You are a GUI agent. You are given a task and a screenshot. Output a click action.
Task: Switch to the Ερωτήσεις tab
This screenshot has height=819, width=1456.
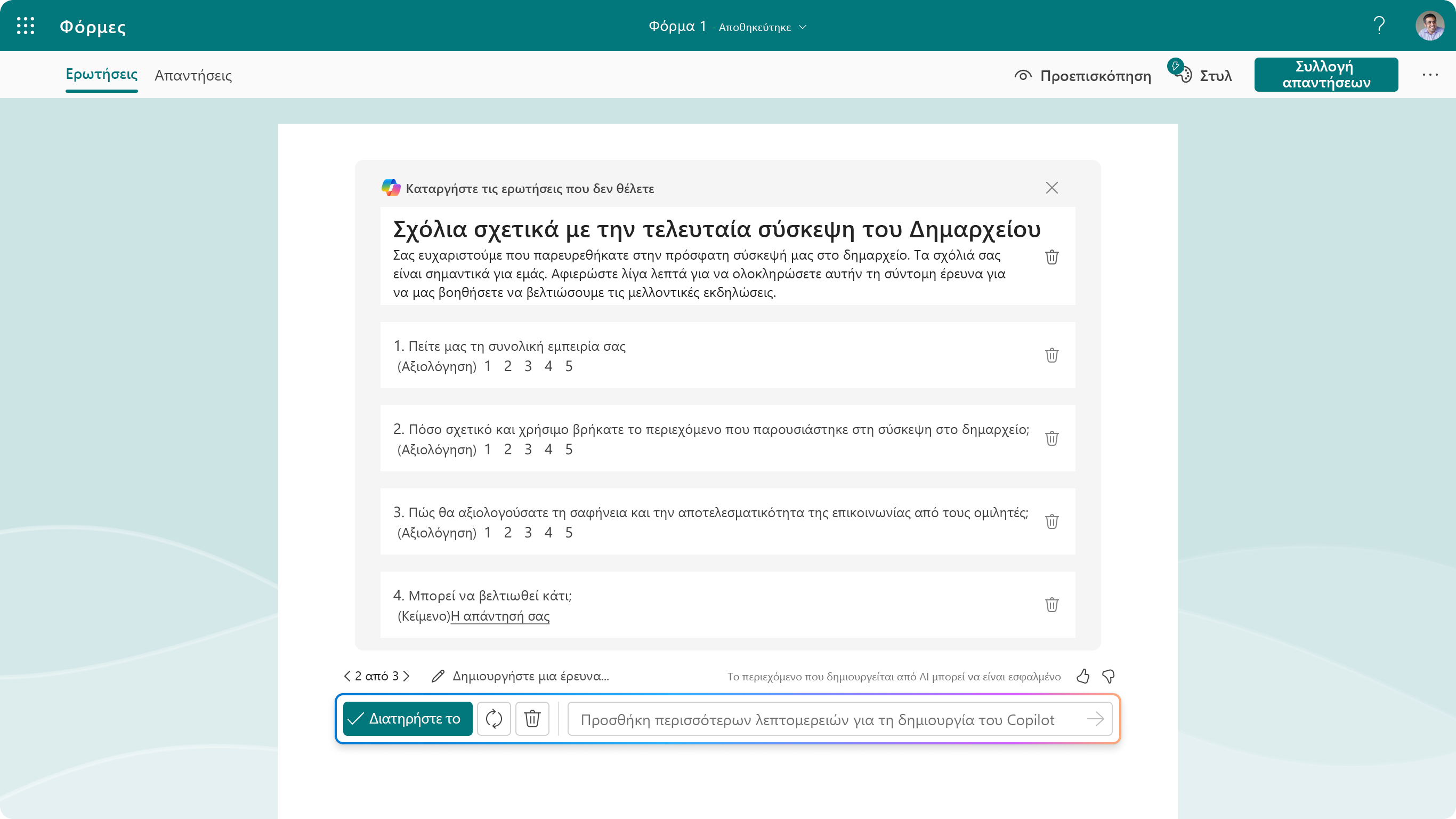coord(102,75)
